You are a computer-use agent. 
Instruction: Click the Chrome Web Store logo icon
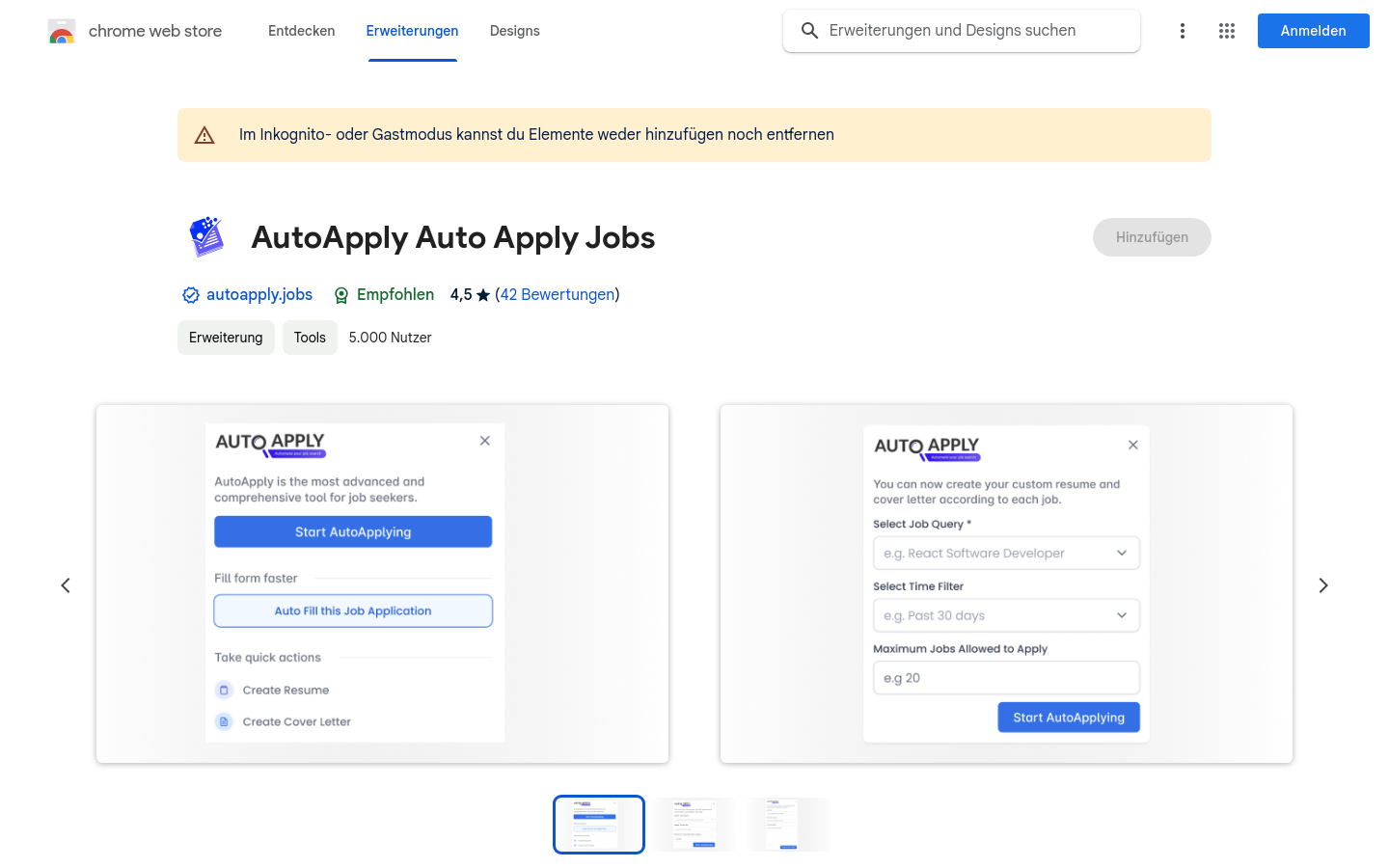pyautogui.click(x=62, y=31)
